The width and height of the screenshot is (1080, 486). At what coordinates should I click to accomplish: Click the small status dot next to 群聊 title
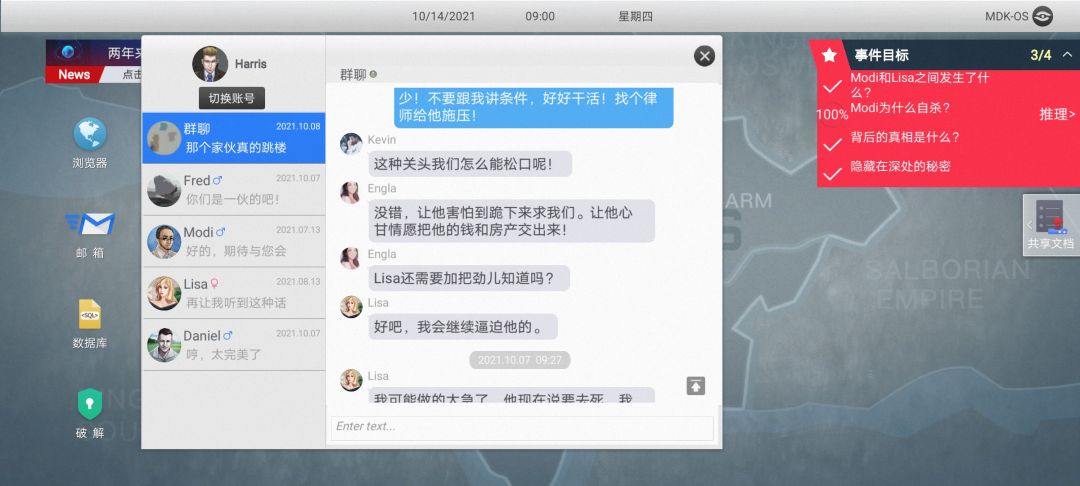[x=373, y=74]
